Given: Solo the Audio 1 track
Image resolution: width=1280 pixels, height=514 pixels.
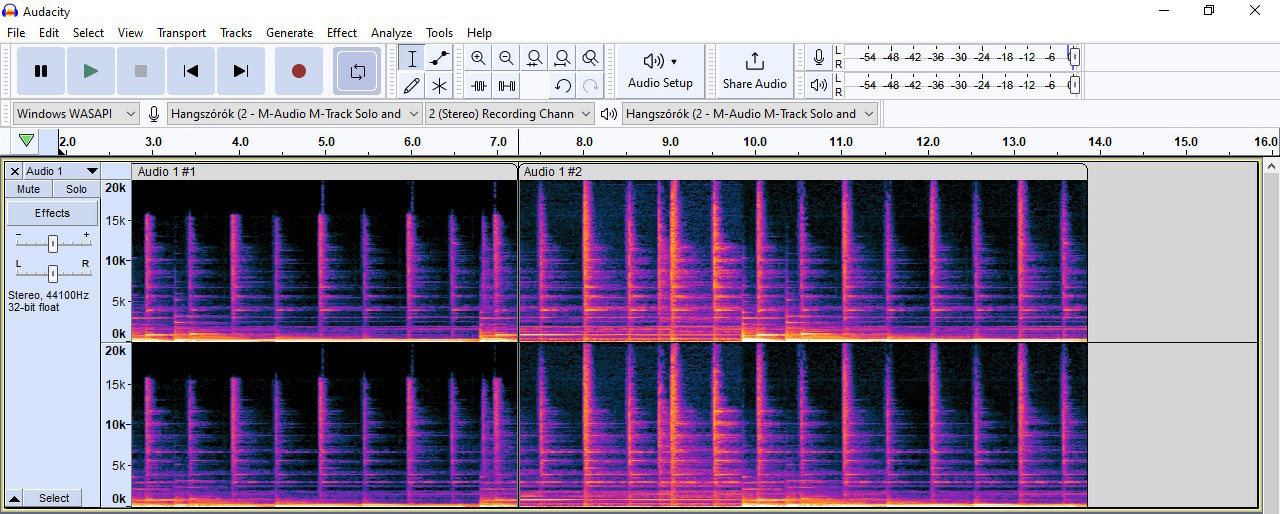Looking at the screenshot, I should [77, 189].
